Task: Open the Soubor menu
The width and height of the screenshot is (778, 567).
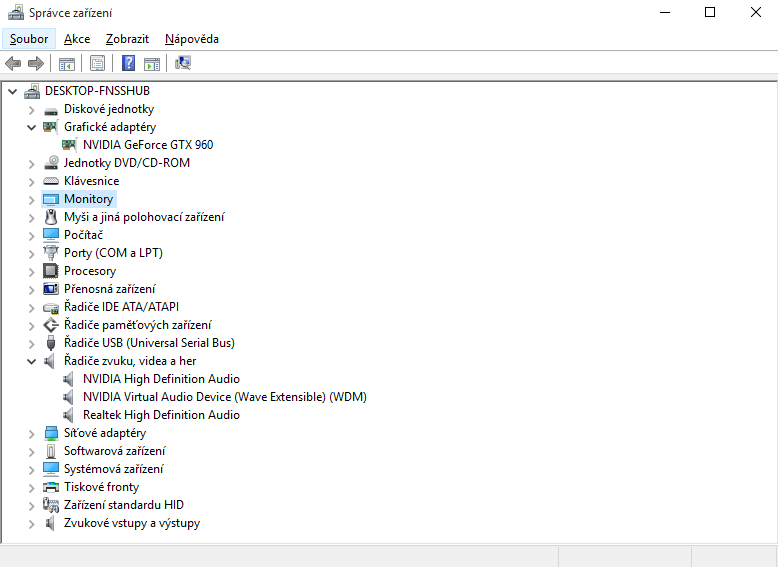Action: coord(29,39)
